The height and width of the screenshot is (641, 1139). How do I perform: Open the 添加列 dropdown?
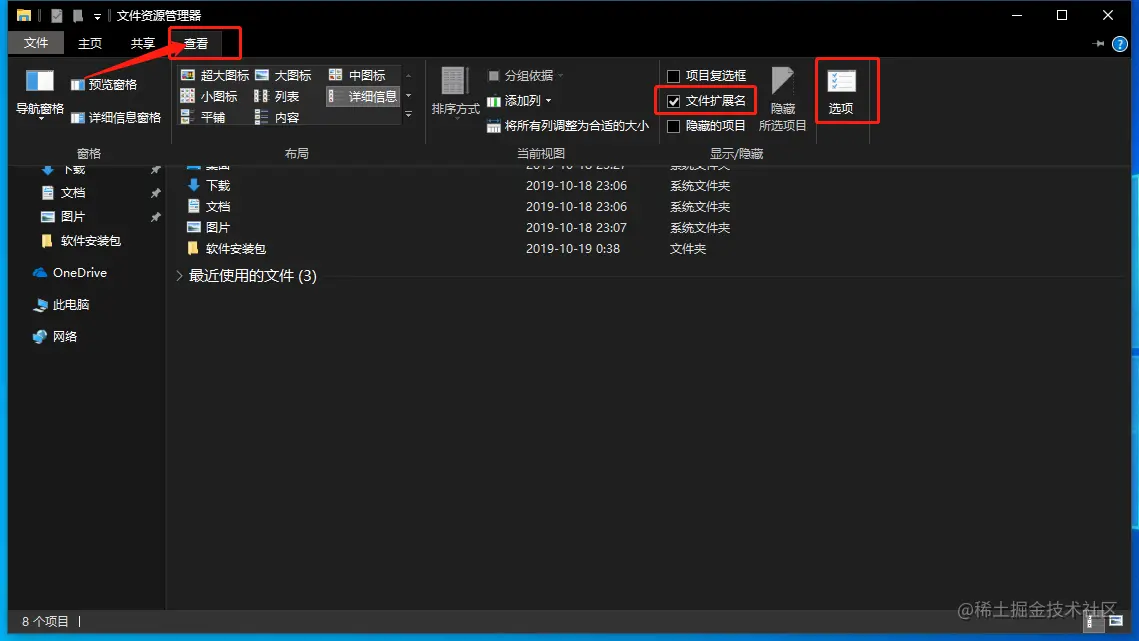pyautogui.click(x=519, y=101)
